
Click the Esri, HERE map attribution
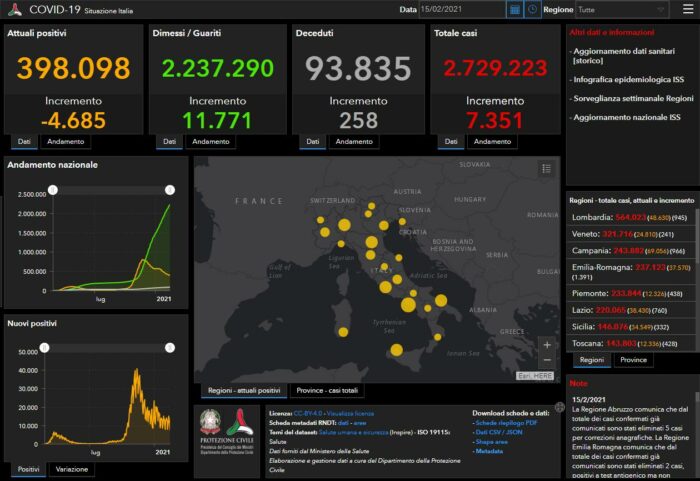(x=535, y=376)
